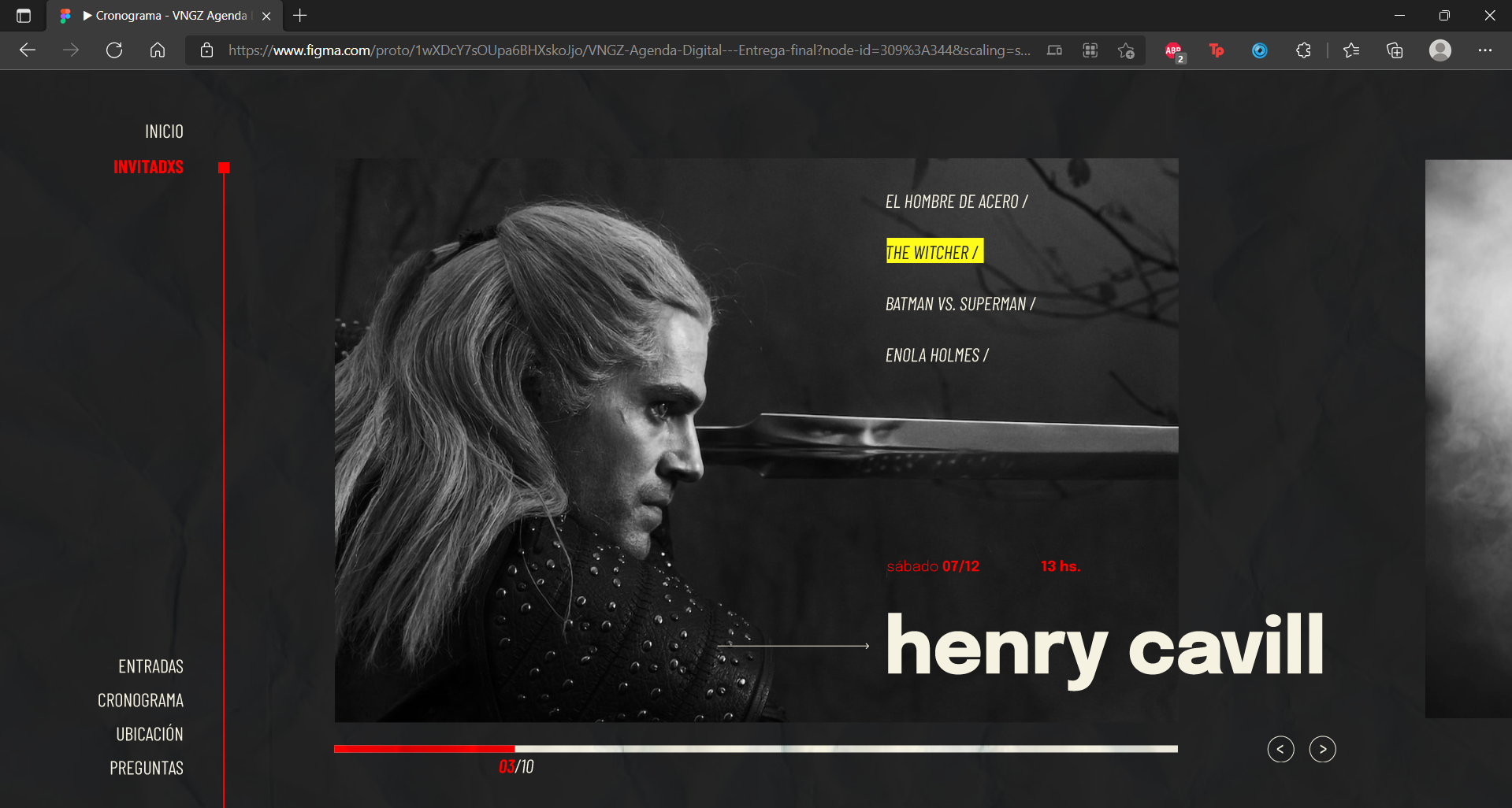1512x808 pixels.
Task: Open the QR/grid icon in address bar
Action: click(x=1090, y=50)
